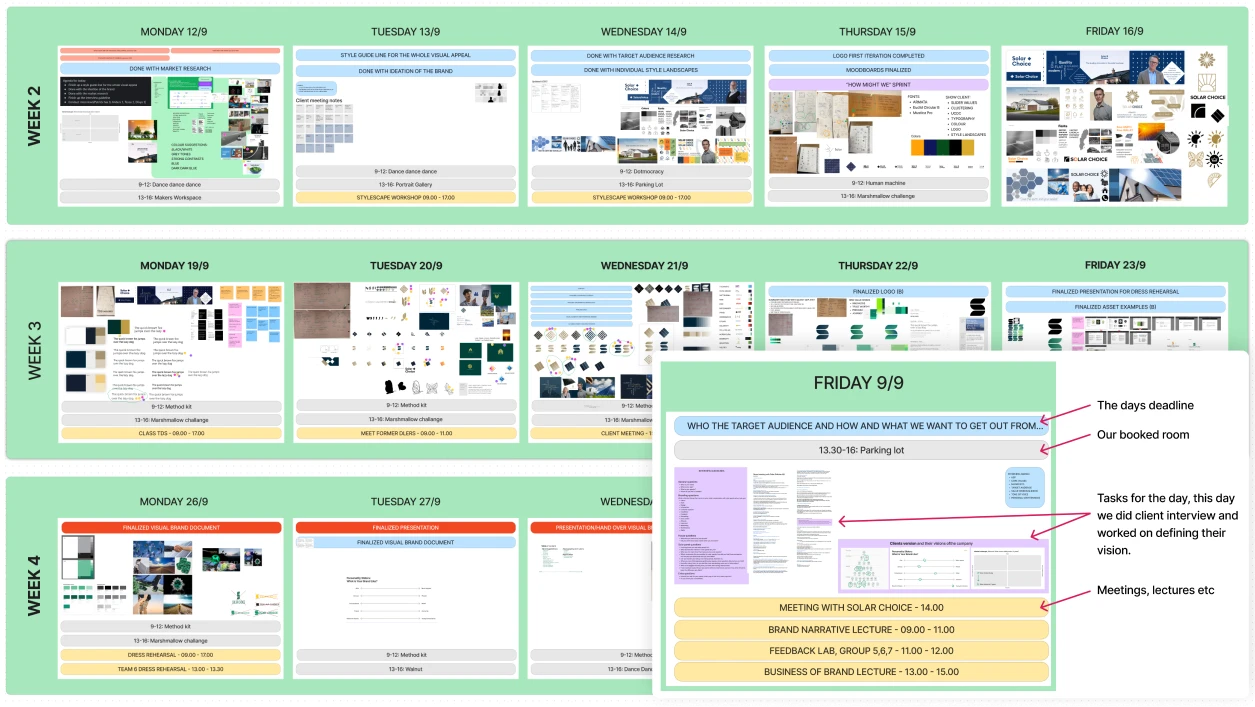Select the "HOW MIGHT WE" SPRINT purple bar
The image size is (1255, 707).
click(877, 85)
